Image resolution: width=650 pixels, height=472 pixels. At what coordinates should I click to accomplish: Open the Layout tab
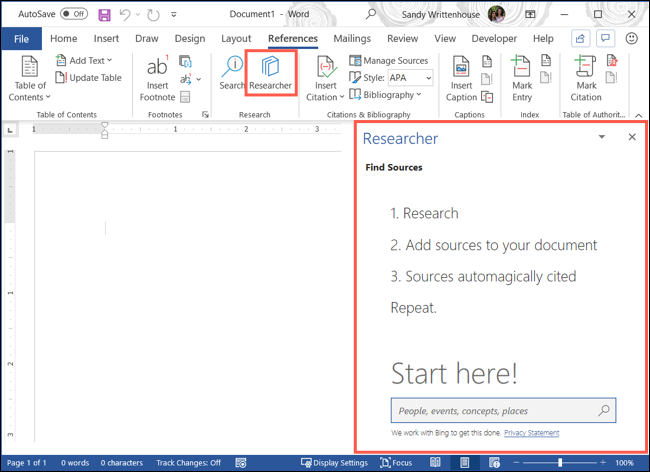click(236, 39)
